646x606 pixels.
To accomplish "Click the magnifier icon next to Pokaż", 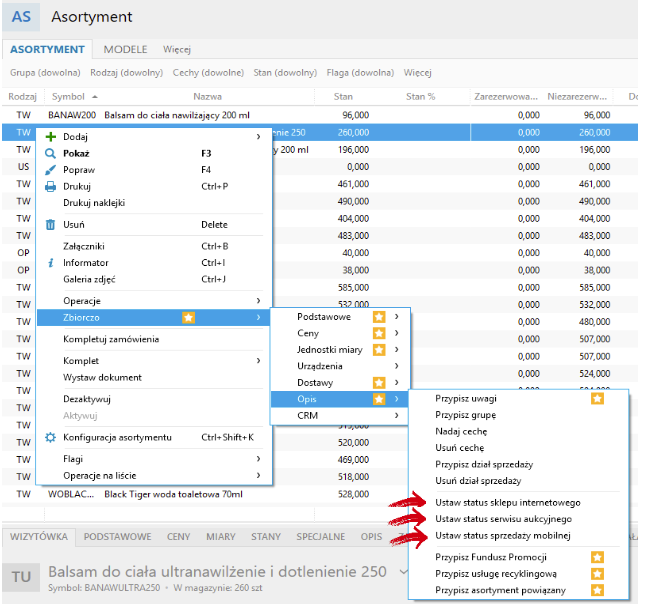I will pyautogui.click(x=50, y=154).
